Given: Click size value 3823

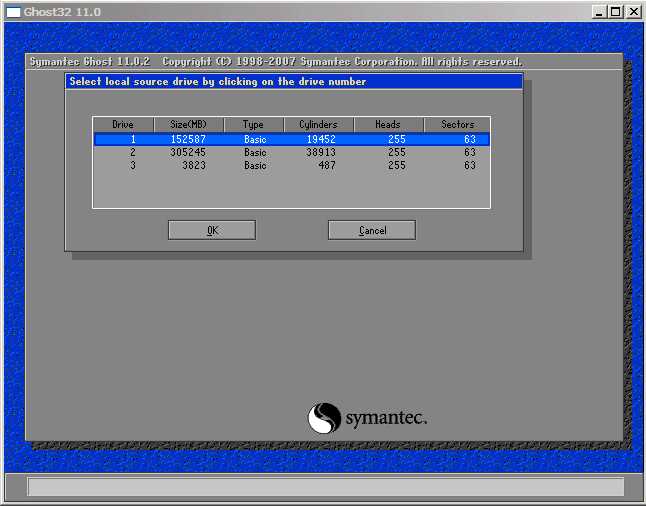Looking at the screenshot, I should 194,165.
